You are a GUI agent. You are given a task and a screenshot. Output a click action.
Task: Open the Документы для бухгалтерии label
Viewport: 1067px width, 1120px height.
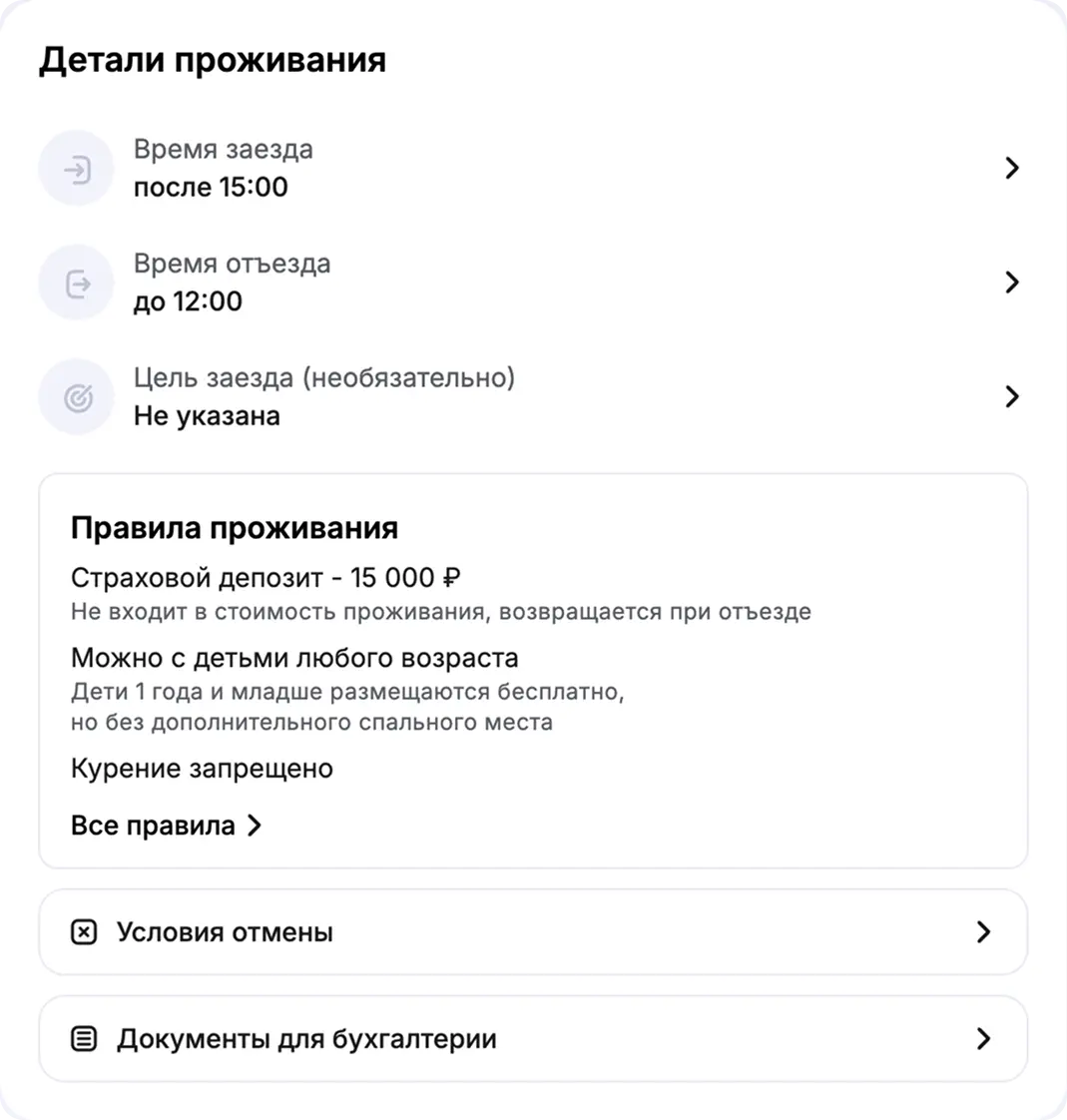[306, 1039]
